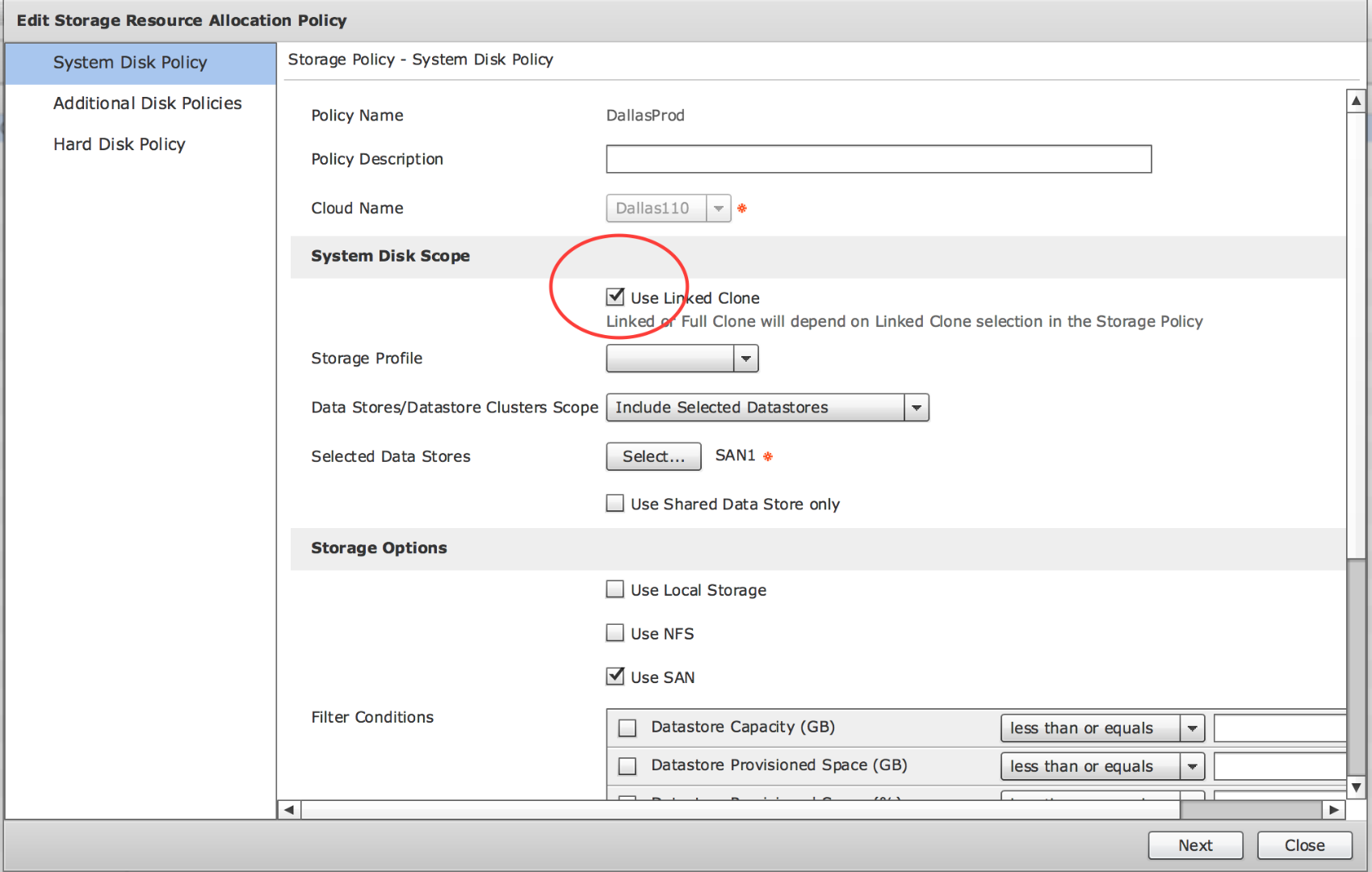Click the Filter Conditions label
This screenshot has width=1372, height=872.
coord(372,717)
